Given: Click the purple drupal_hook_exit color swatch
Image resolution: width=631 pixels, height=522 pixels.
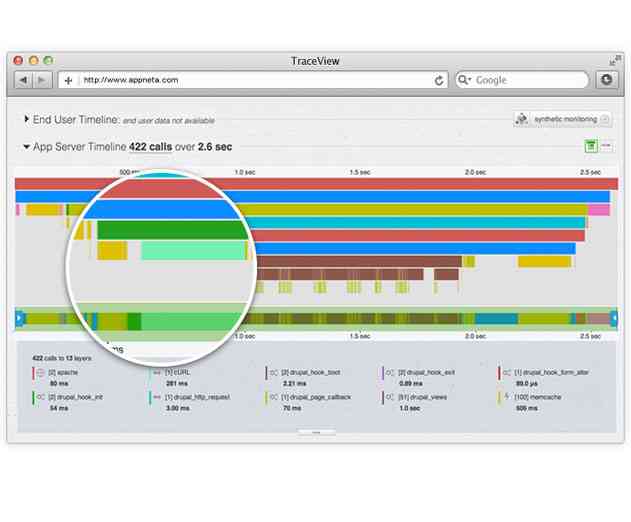Looking at the screenshot, I should pyautogui.click(x=383, y=373).
